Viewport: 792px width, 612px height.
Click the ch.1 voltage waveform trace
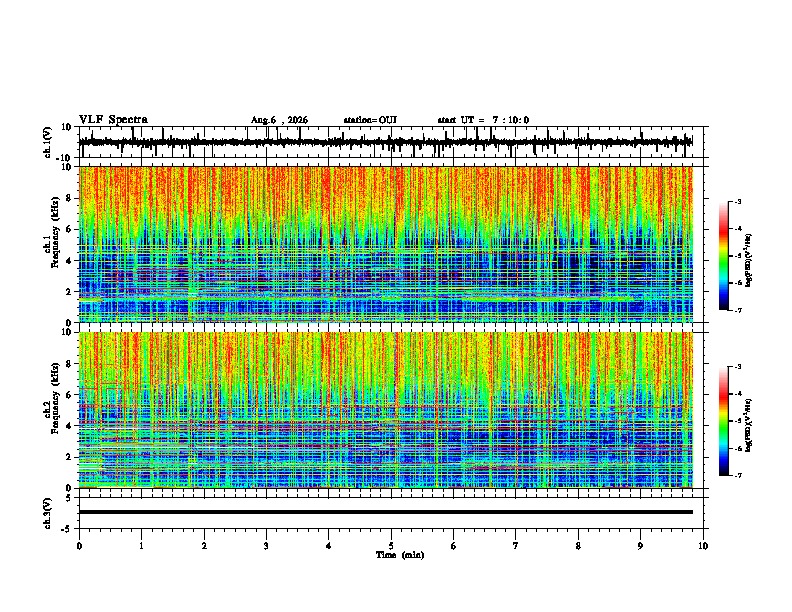(x=386, y=142)
